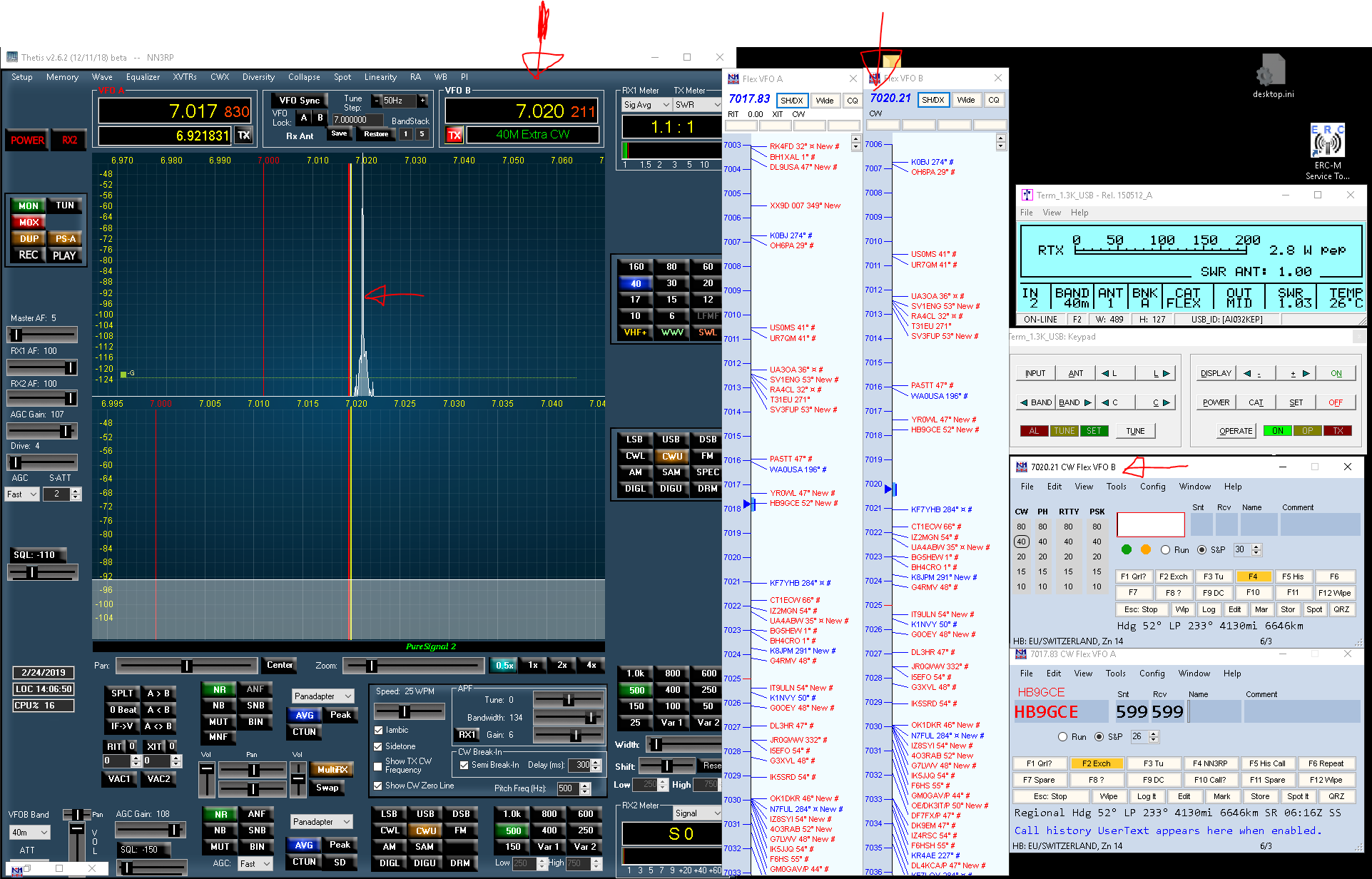Open the Sig Avg RX1 meter dropdown

(x=647, y=105)
